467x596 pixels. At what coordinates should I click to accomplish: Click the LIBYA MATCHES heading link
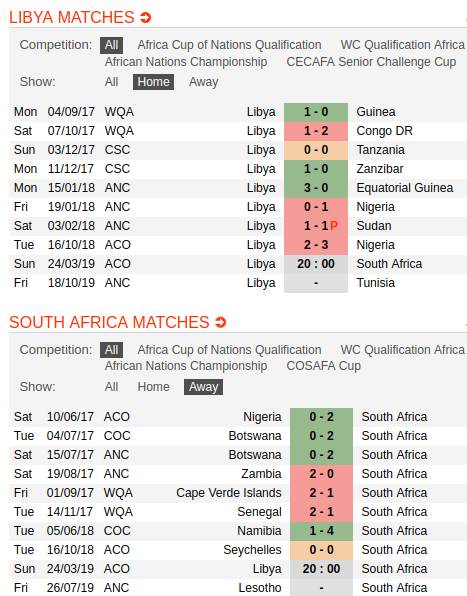pyautogui.click(x=72, y=17)
